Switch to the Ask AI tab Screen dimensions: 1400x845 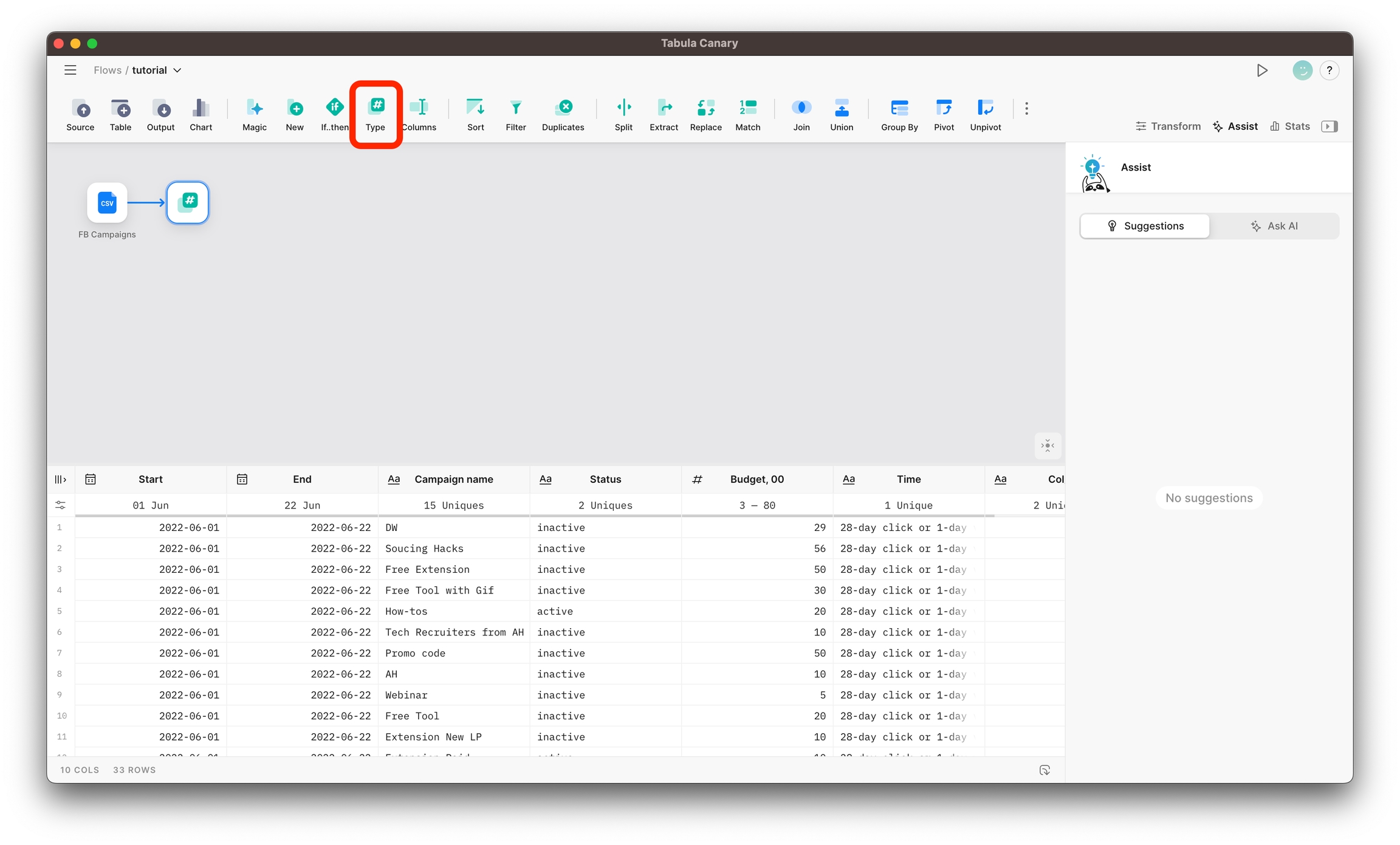click(1274, 226)
